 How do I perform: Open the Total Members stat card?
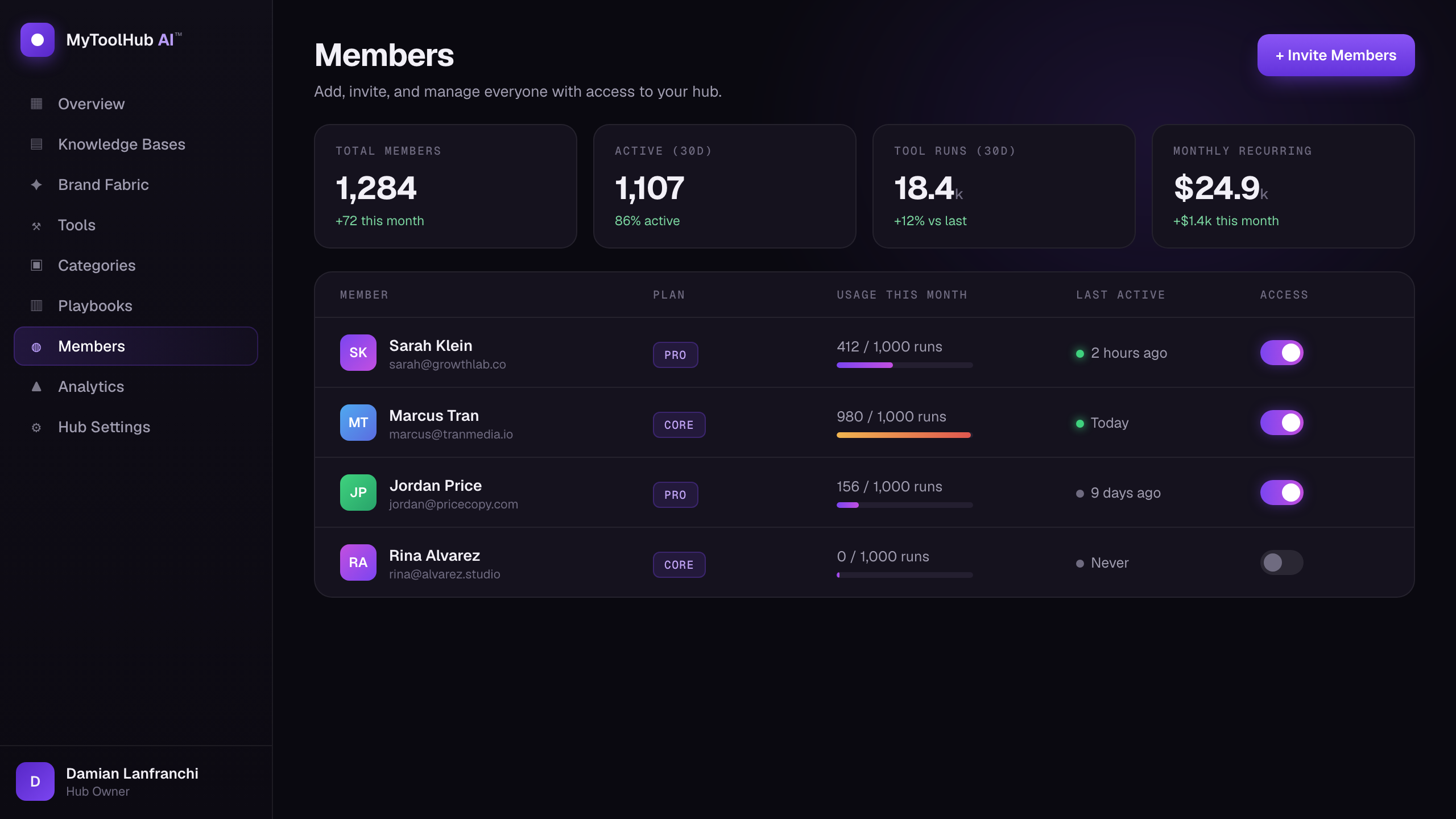coord(446,186)
